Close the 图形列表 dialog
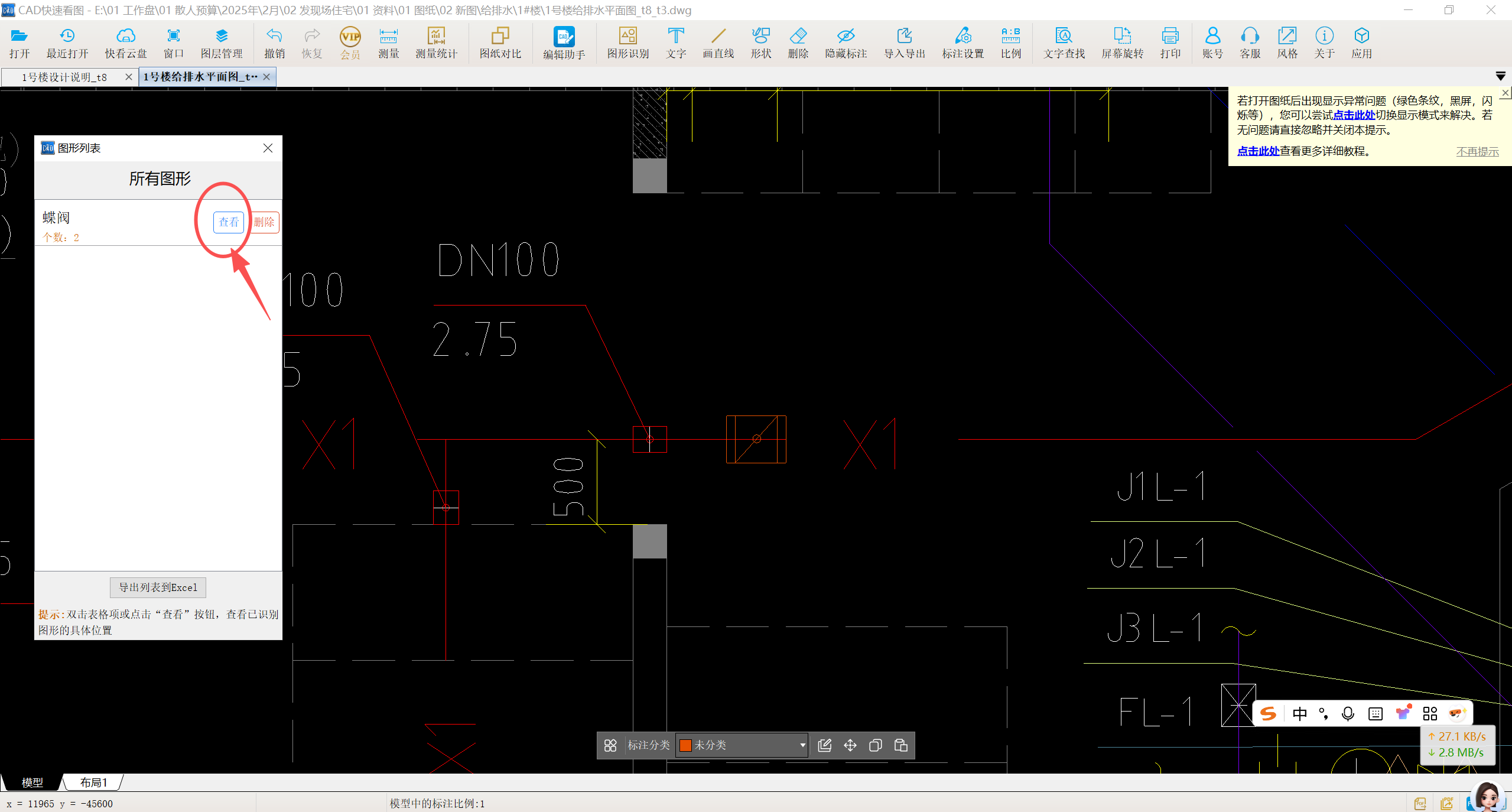 click(x=268, y=148)
